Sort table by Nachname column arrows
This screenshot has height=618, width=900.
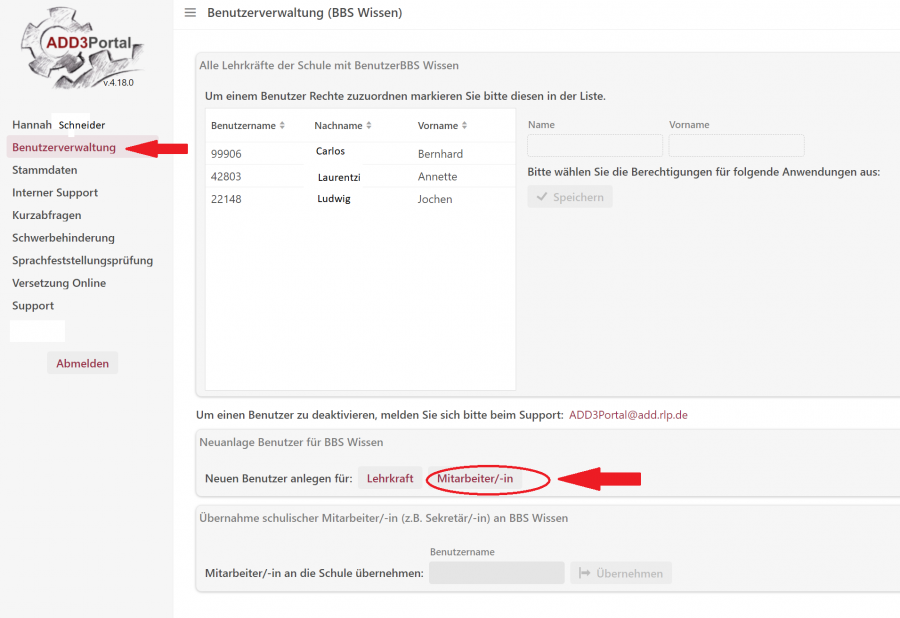coord(369,126)
